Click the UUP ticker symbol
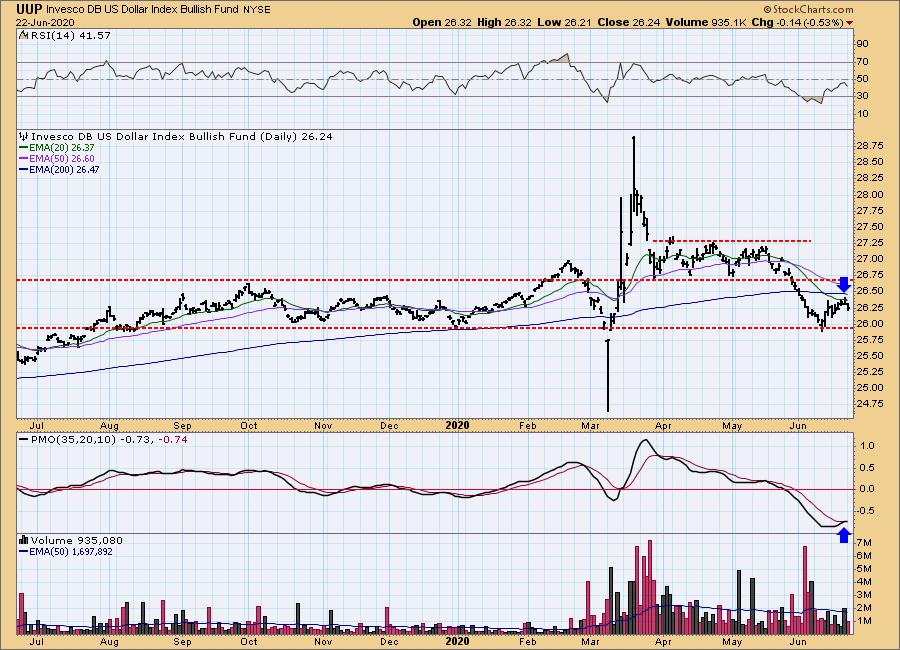 pos(30,9)
